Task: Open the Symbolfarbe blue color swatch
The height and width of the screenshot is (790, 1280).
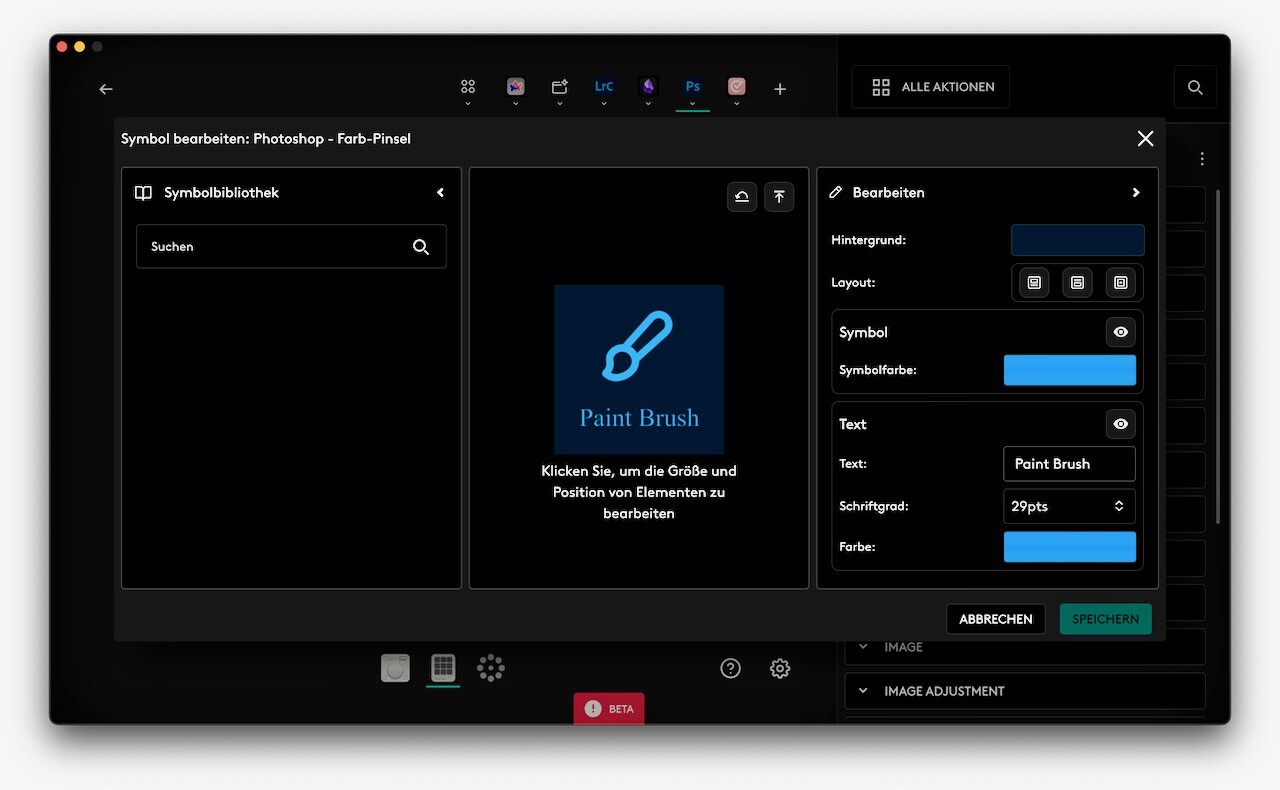Action: 1070,370
